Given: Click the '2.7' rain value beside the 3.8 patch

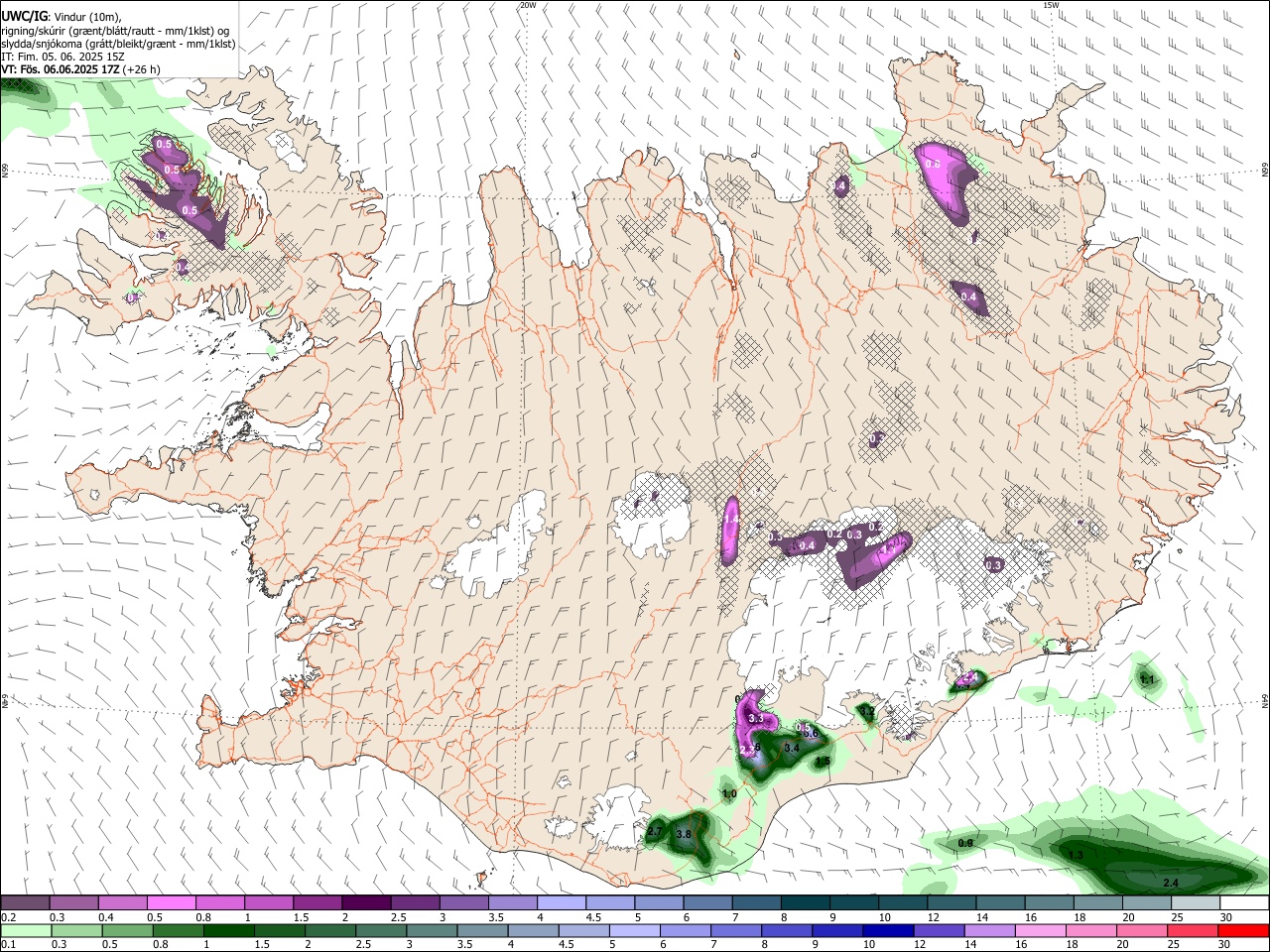Looking at the screenshot, I should [x=654, y=833].
